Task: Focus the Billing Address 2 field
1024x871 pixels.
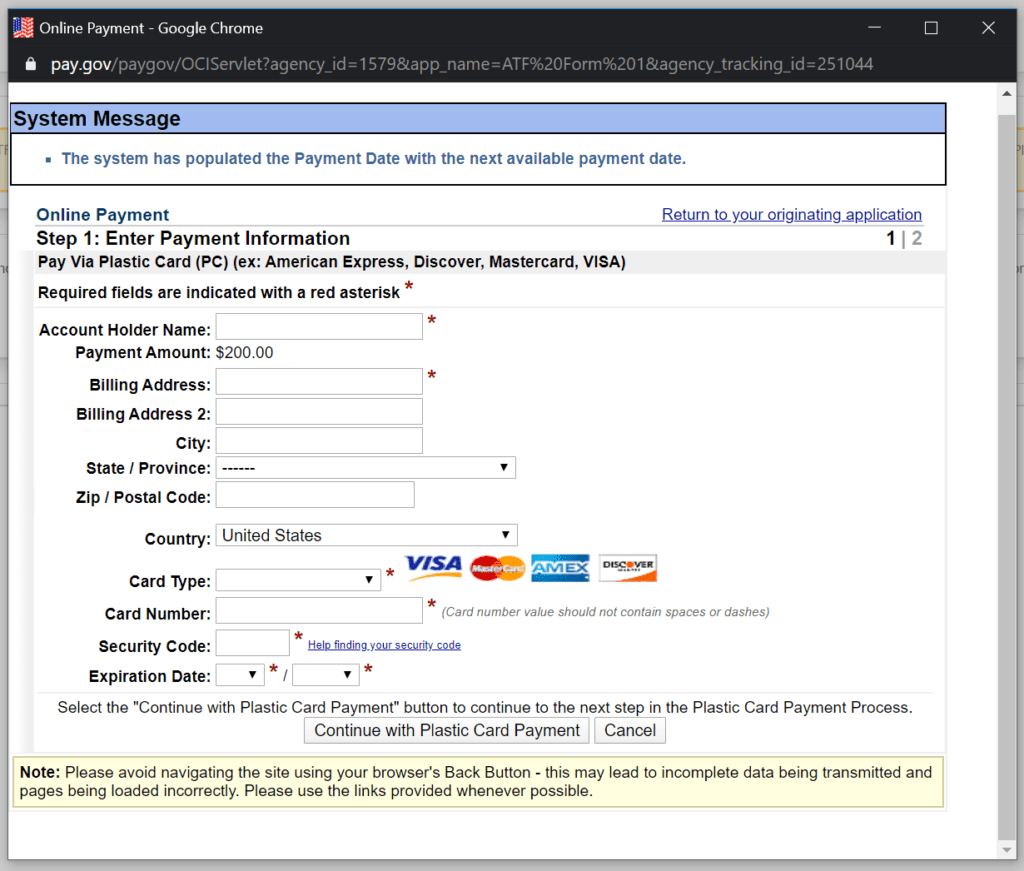Action: [x=319, y=411]
